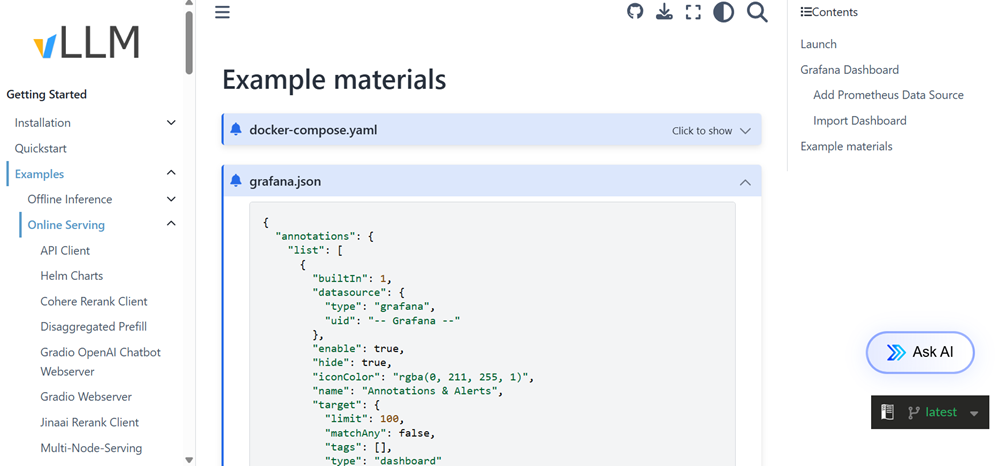Expand the Installation section chevron
This screenshot has height=466, width=999.
coord(171,123)
